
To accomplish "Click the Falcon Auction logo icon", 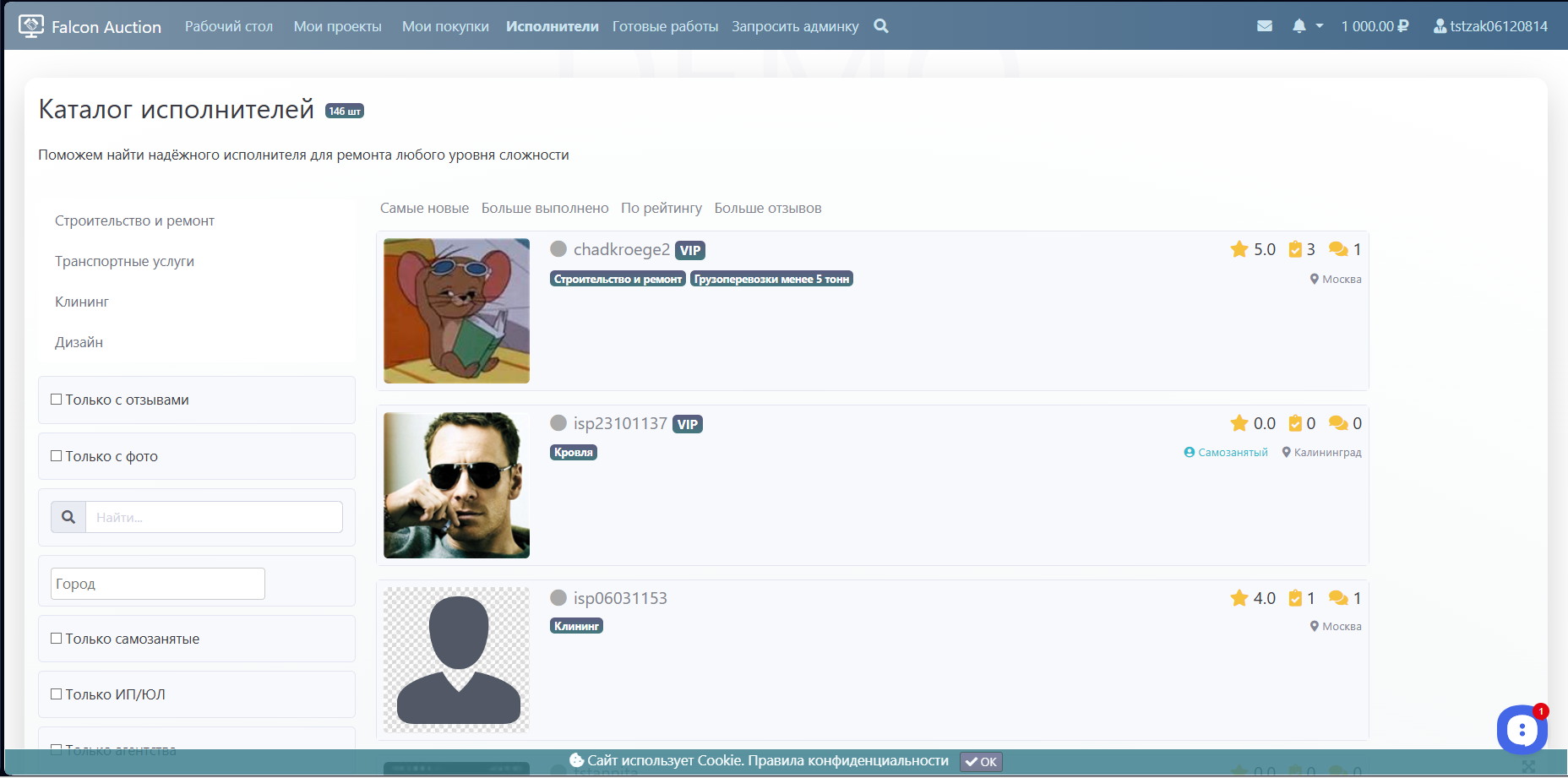I will pos(31,26).
